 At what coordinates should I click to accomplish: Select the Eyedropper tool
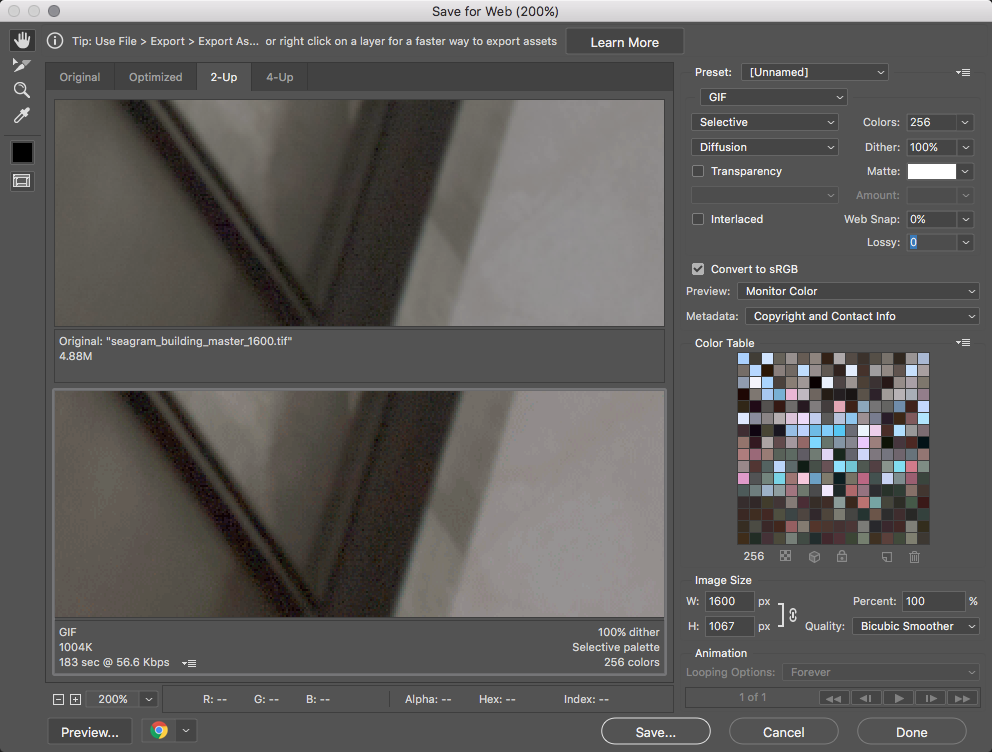pos(22,116)
